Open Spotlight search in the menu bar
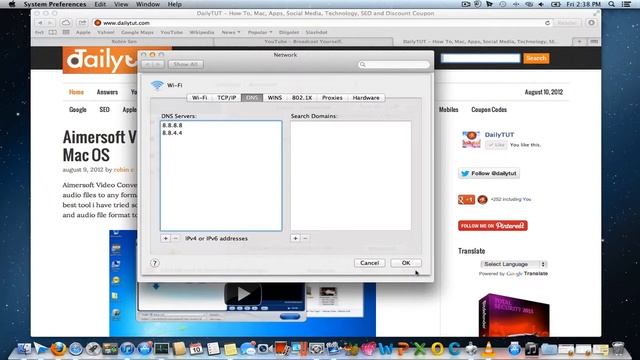Viewport: 640px width, 360px height. (611, 4)
